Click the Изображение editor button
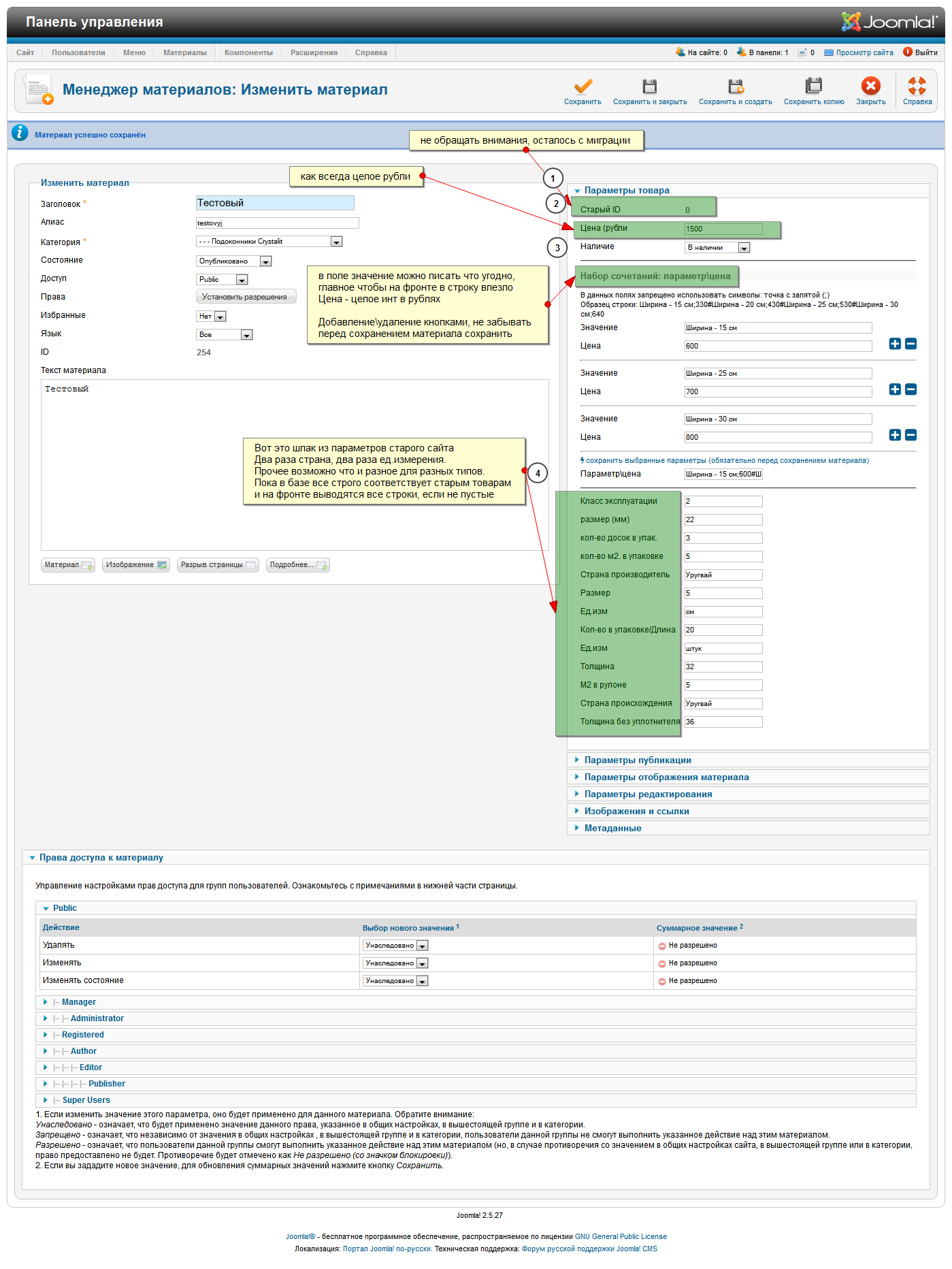952x1269 pixels. 135,565
